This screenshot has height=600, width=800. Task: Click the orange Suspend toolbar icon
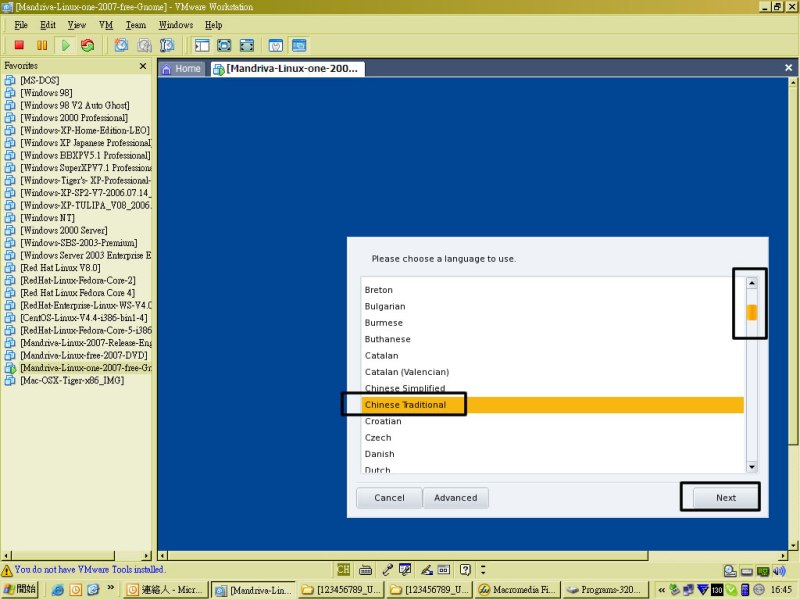pyautogui.click(x=42, y=45)
